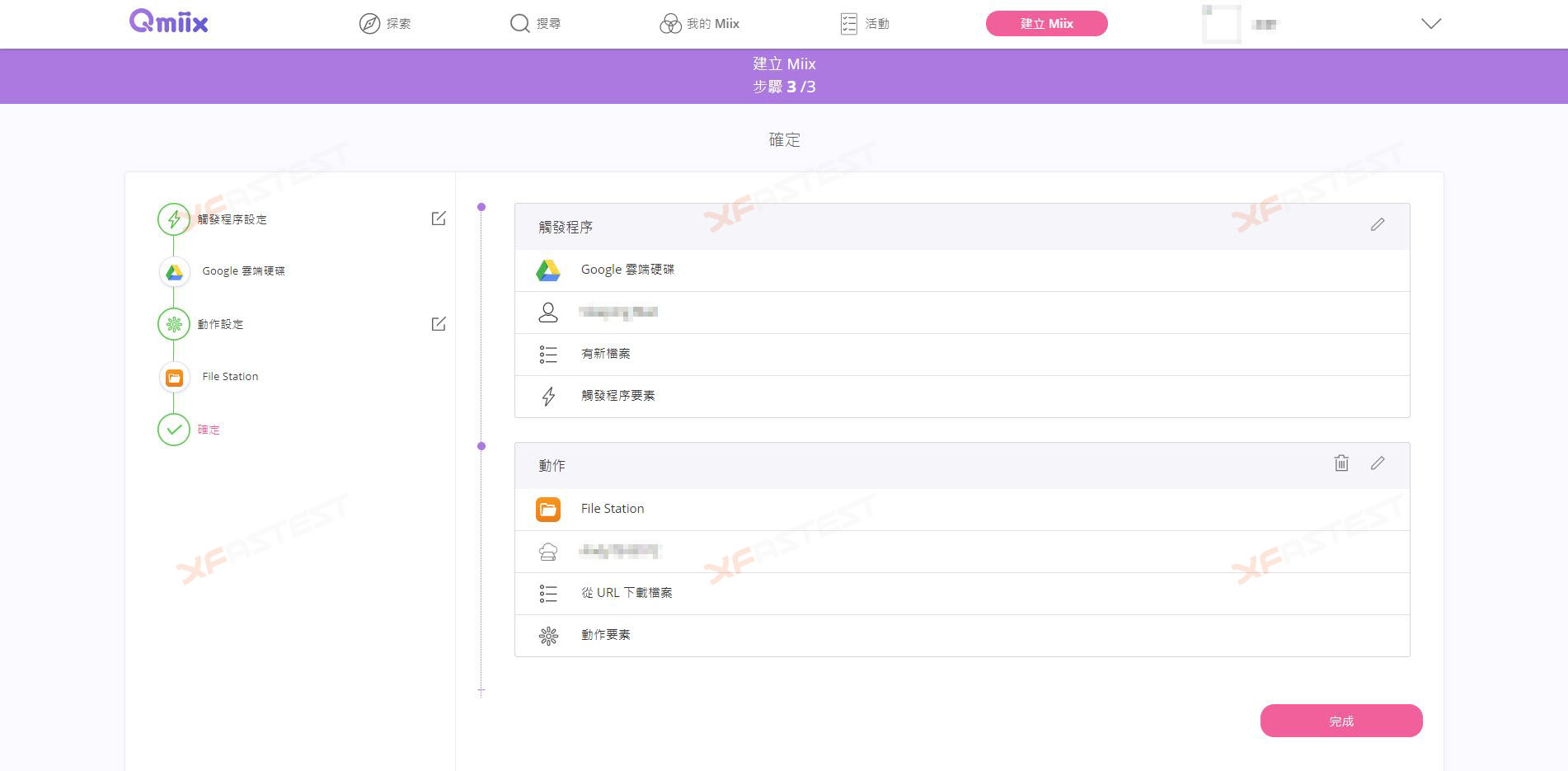Click the user avatar thumbnail
This screenshot has width=1568, height=771.
(1222, 24)
